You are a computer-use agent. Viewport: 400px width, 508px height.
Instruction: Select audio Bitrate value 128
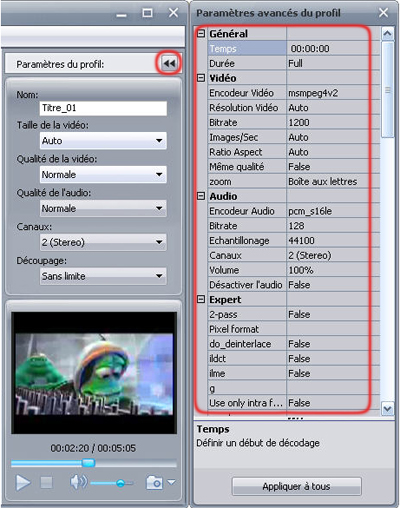coord(333,226)
